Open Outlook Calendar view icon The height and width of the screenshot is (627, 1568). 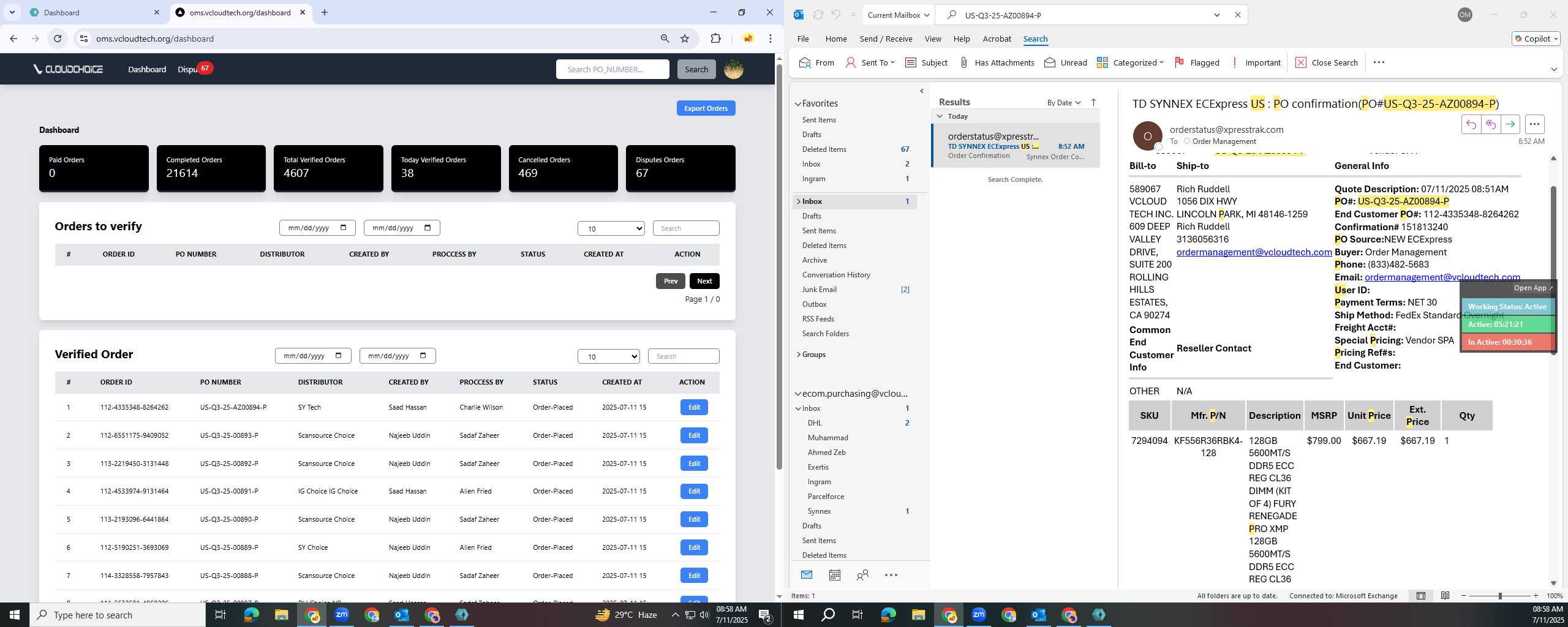pyautogui.click(x=834, y=574)
